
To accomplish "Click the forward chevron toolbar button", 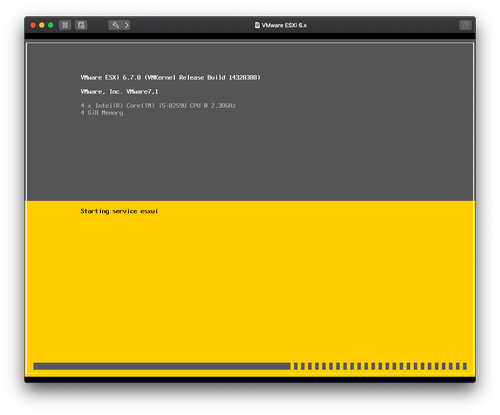I will [x=127, y=25].
